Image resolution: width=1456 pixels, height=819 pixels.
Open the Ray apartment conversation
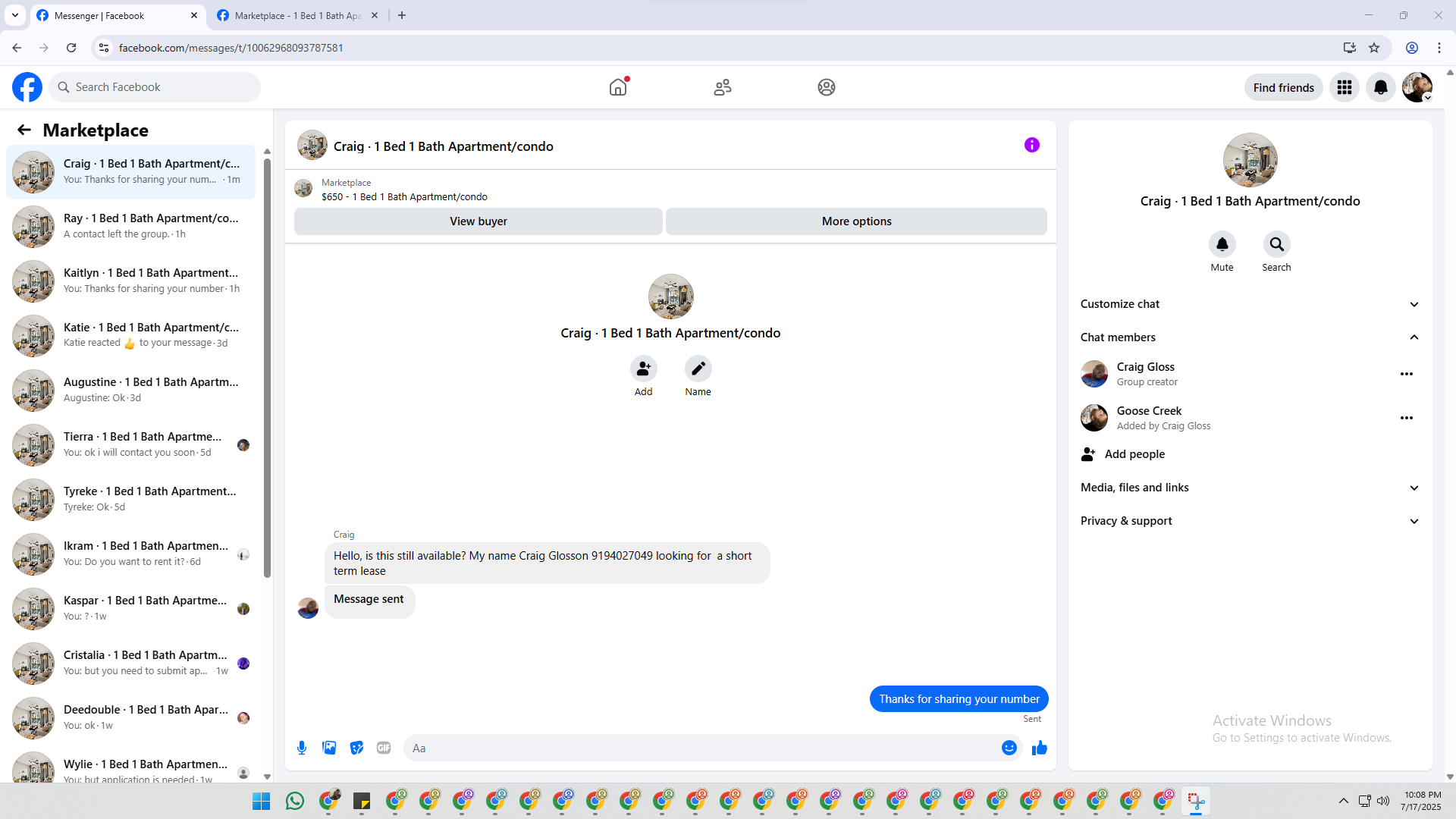[x=131, y=226]
